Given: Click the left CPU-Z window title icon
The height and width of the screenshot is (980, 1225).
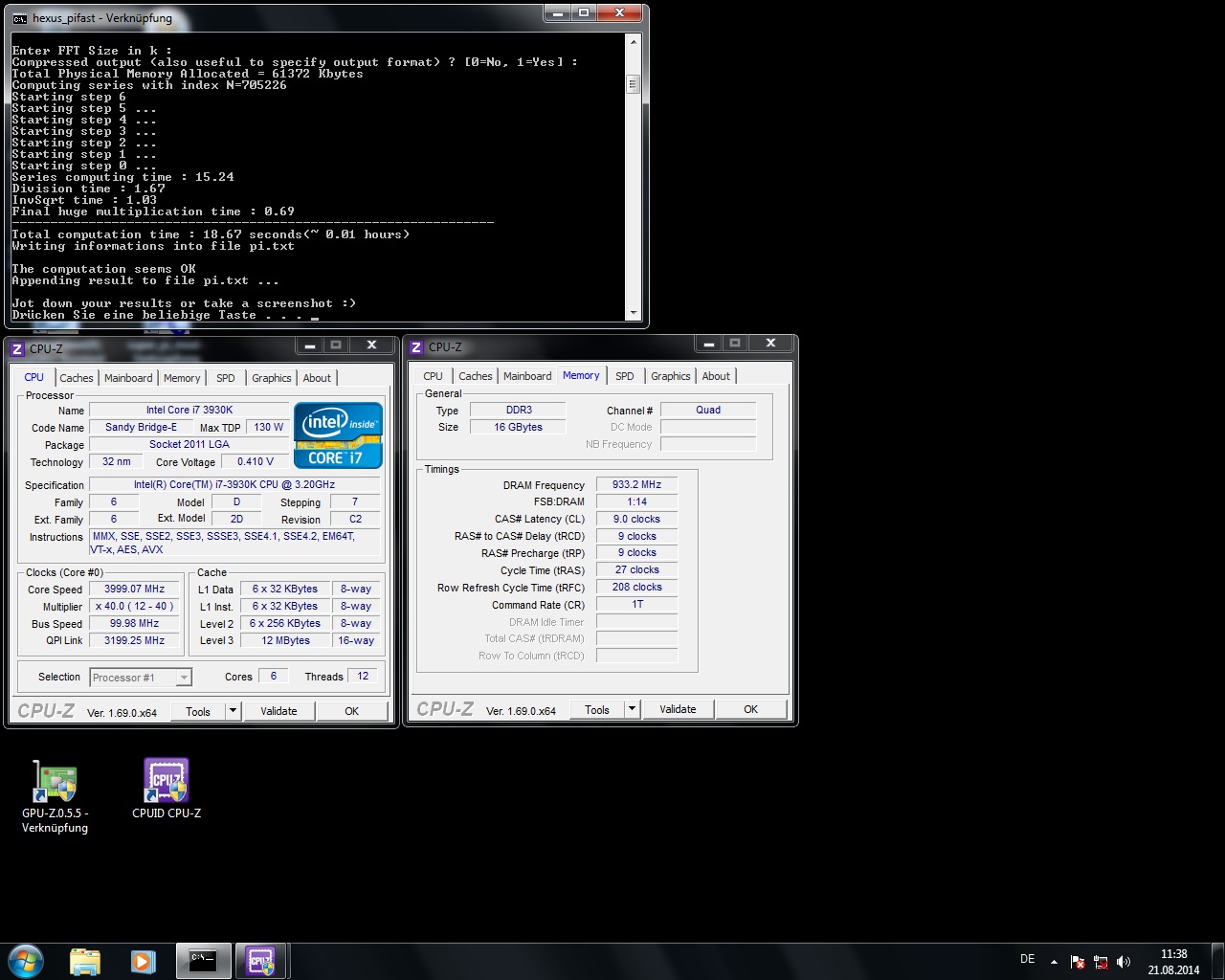Looking at the screenshot, I should pyautogui.click(x=17, y=349).
